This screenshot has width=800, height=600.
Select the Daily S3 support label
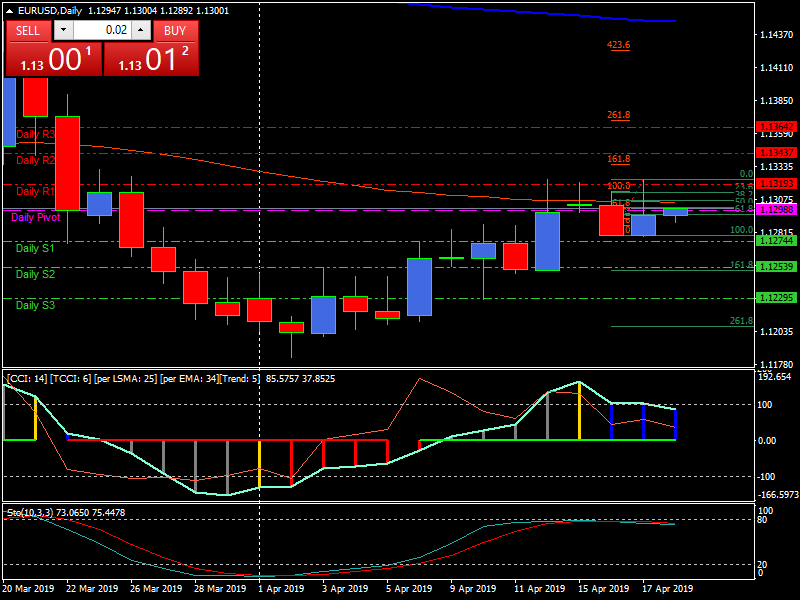coord(35,305)
